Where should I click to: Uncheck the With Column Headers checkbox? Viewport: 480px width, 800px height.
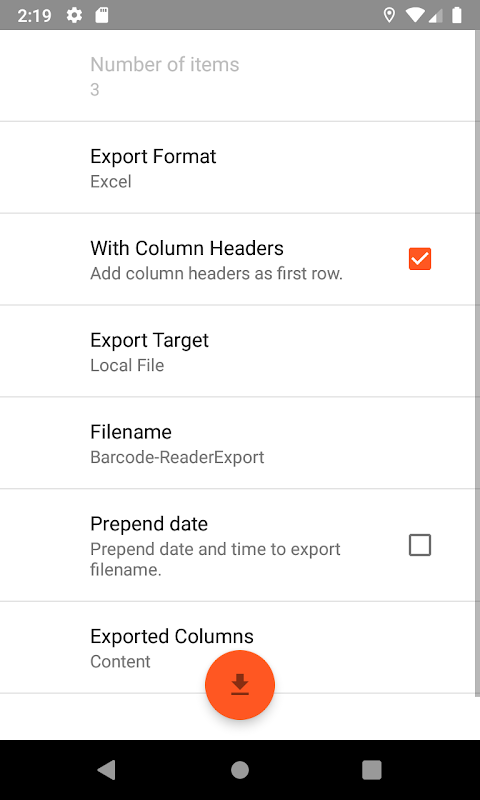pyautogui.click(x=420, y=259)
